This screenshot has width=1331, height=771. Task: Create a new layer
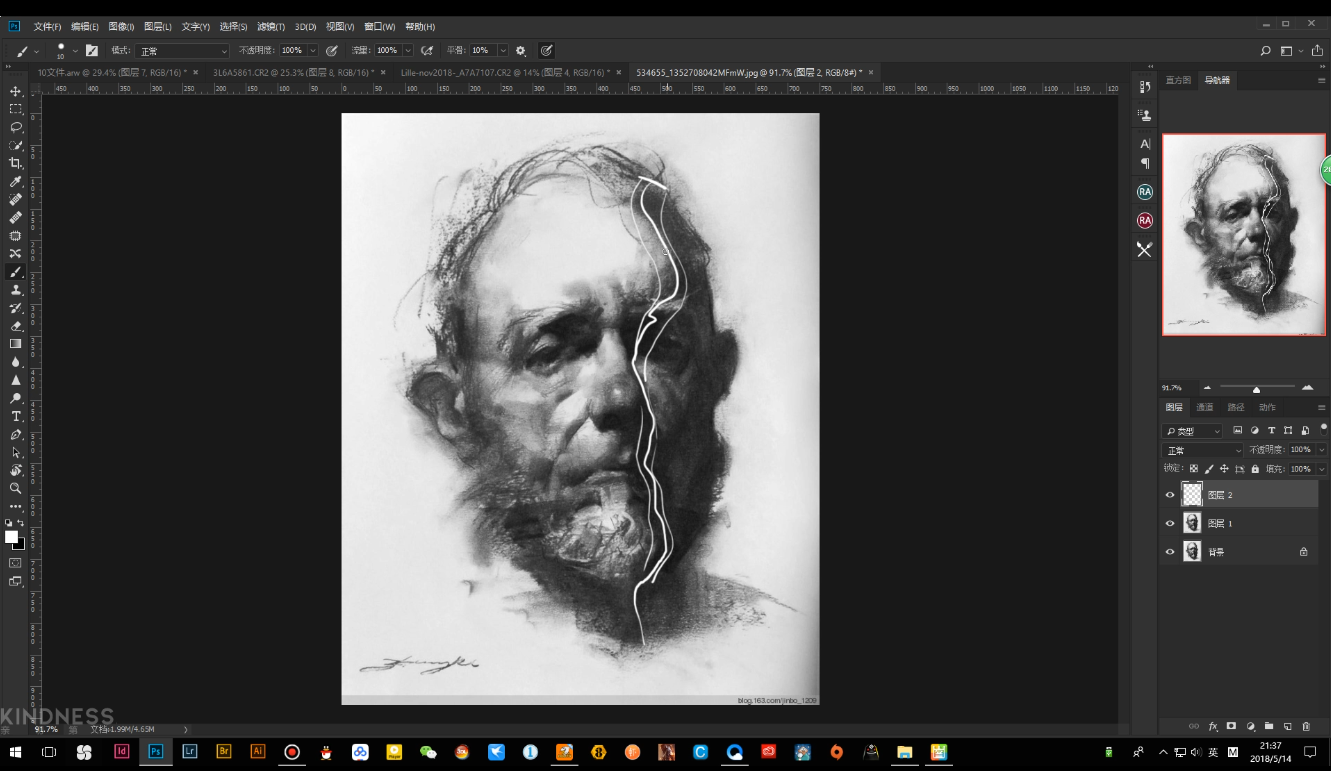pyautogui.click(x=1288, y=726)
